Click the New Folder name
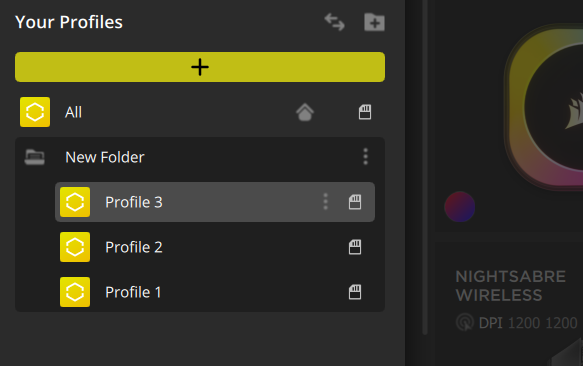The width and height of the screenshot is (583, 366). click(104, 157)
